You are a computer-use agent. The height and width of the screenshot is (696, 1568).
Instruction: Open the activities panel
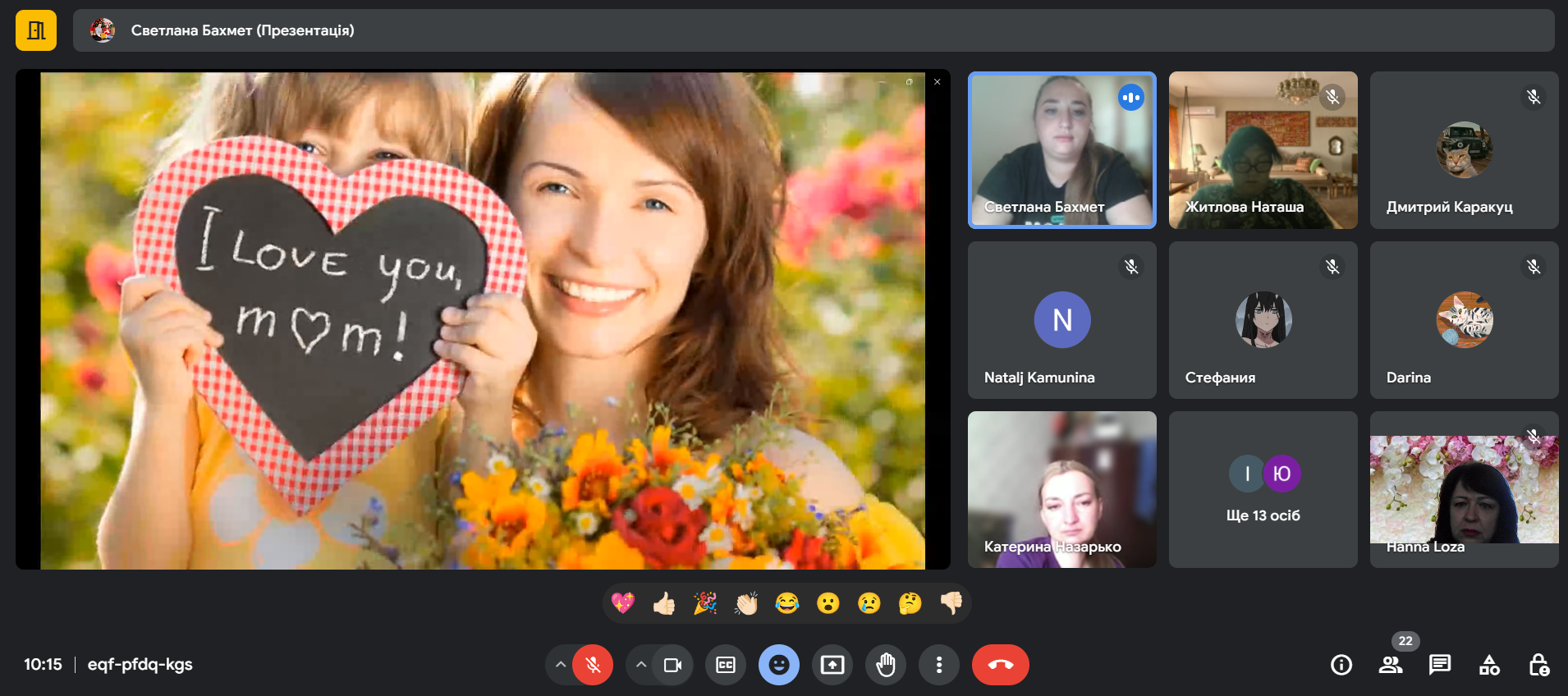pos(1489,665)
